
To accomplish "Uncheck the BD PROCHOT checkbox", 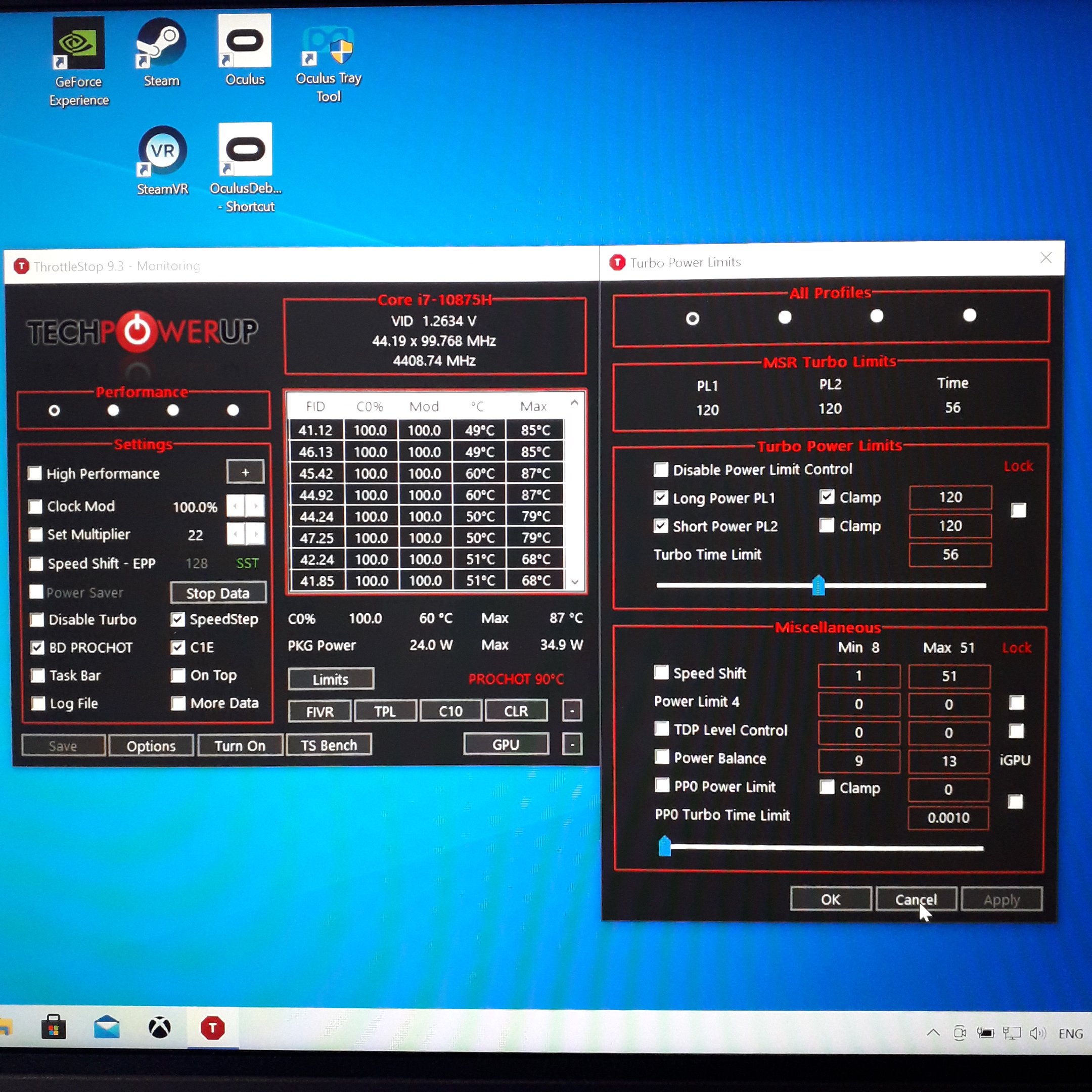I will [x=37, y=648].
